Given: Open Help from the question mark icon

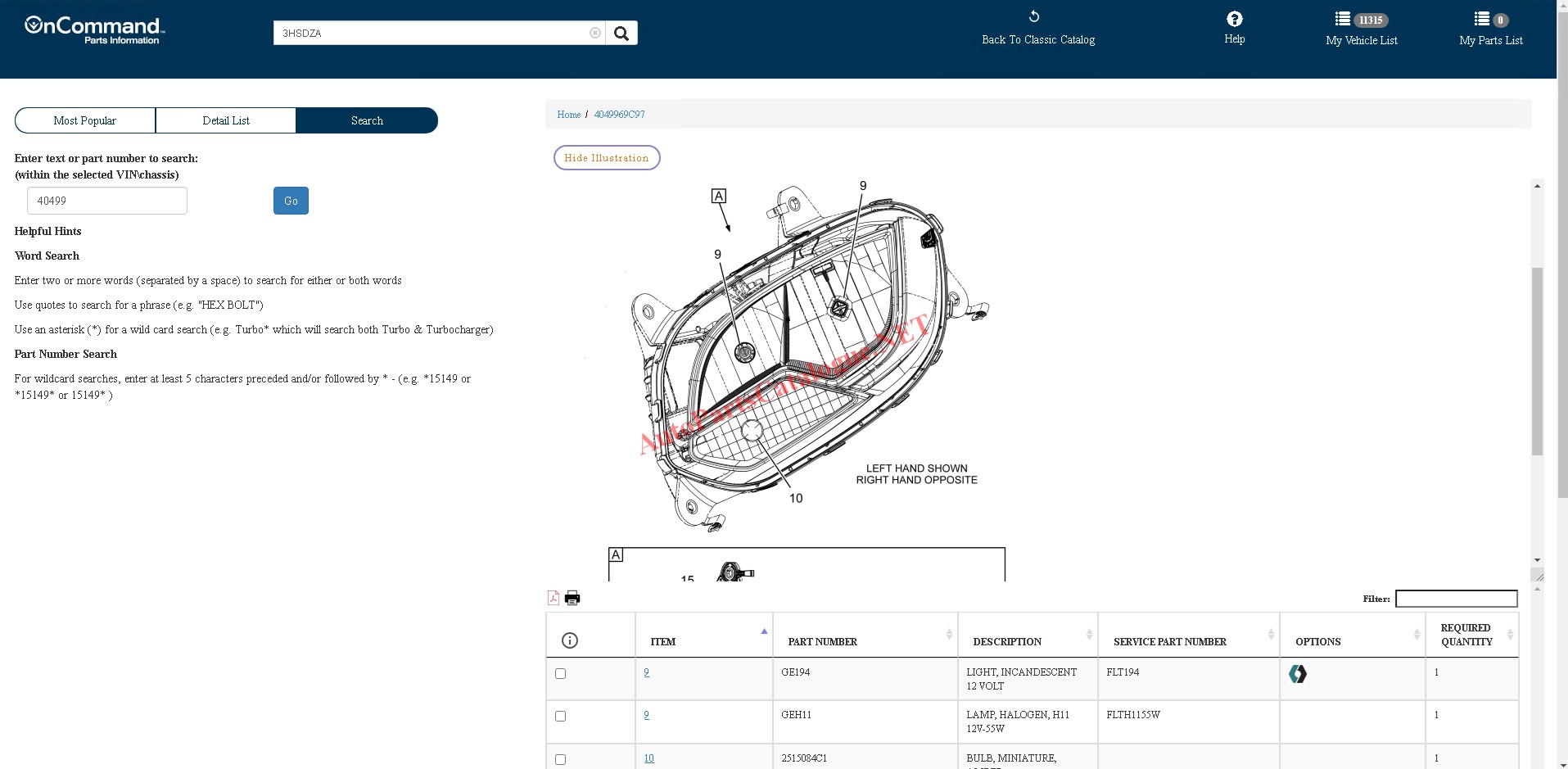Looking at the screenshot, I should tap(1234, 20).
